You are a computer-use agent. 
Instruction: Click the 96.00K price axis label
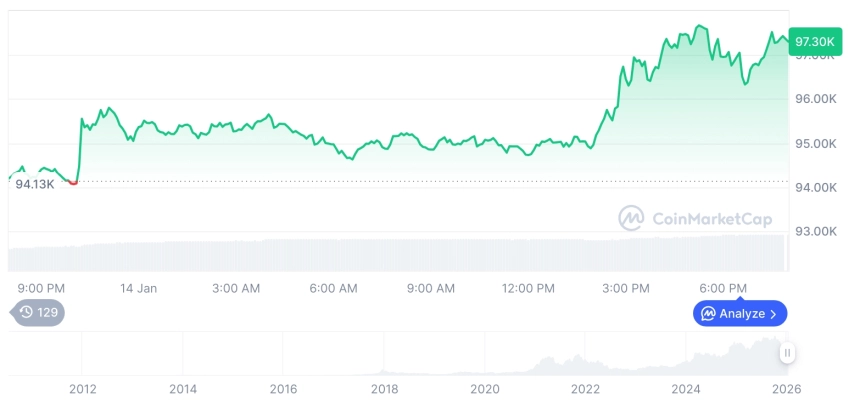815,99
